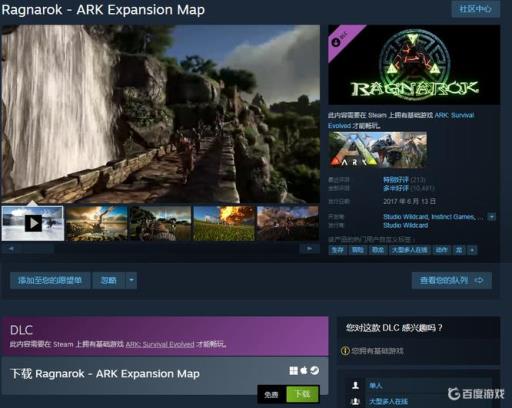Open the all reviews 多半好评 link
Screen dimensions: 512x408
(396, 189)
